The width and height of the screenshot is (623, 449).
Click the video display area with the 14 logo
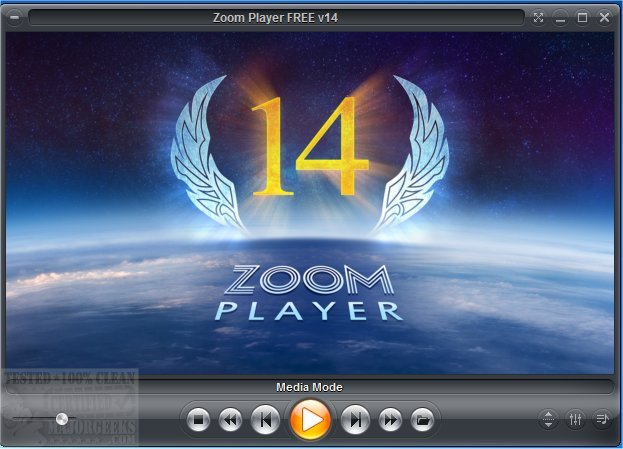pyautogui.click(x=310, y=203)
